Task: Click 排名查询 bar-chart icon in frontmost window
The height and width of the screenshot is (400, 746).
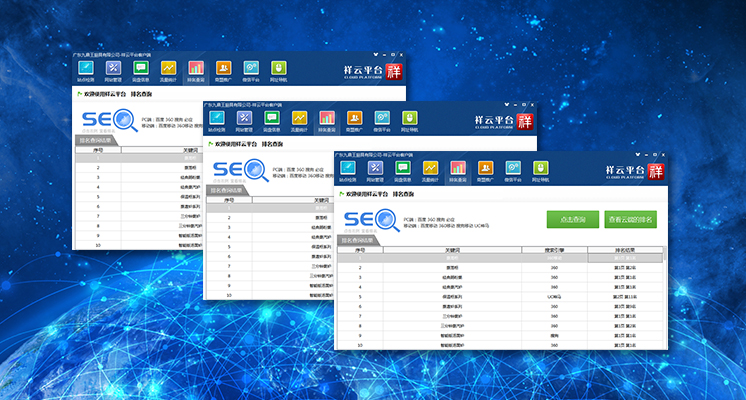Action: (x=457, y=170)
